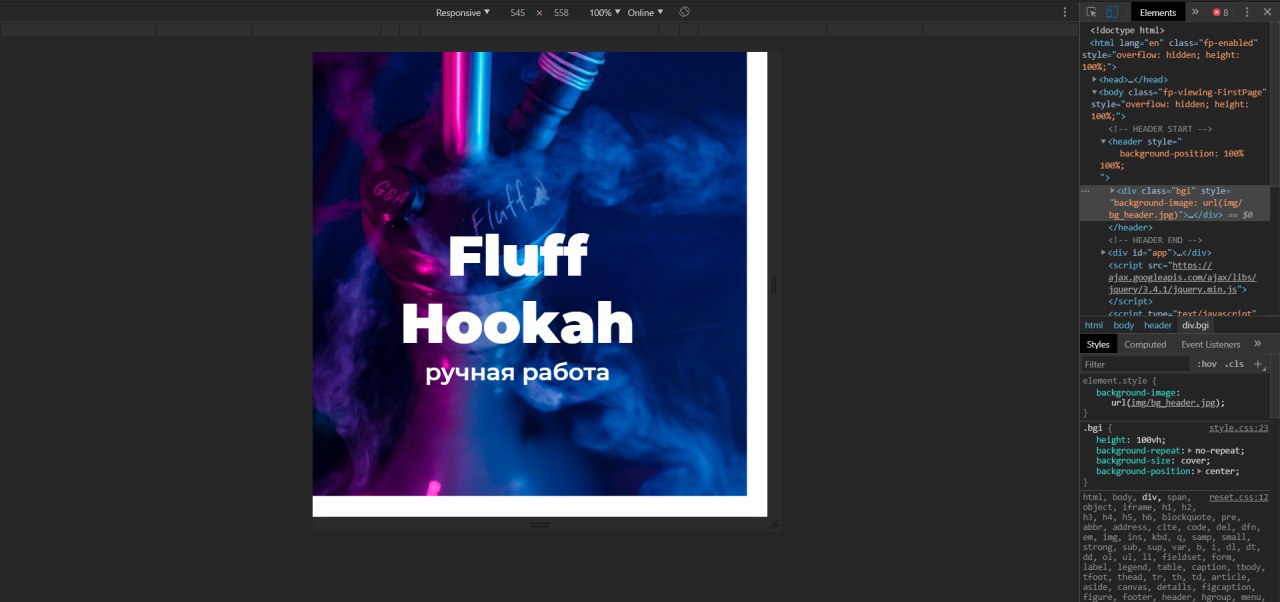This screenshot has width=1280, height=602.
Task: Grab the right viewport resize handle
Action: tap(773, 285)
